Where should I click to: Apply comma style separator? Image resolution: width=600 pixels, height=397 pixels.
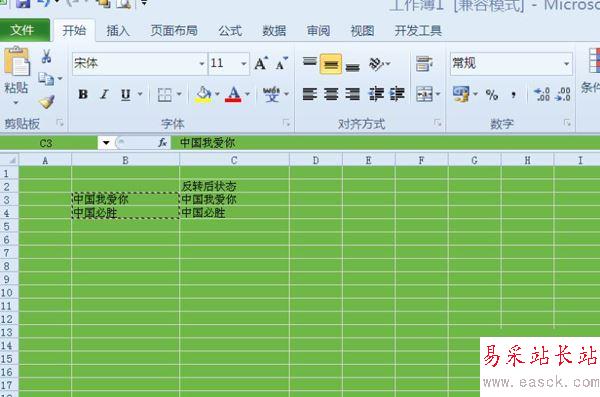[x=514, y=95]
